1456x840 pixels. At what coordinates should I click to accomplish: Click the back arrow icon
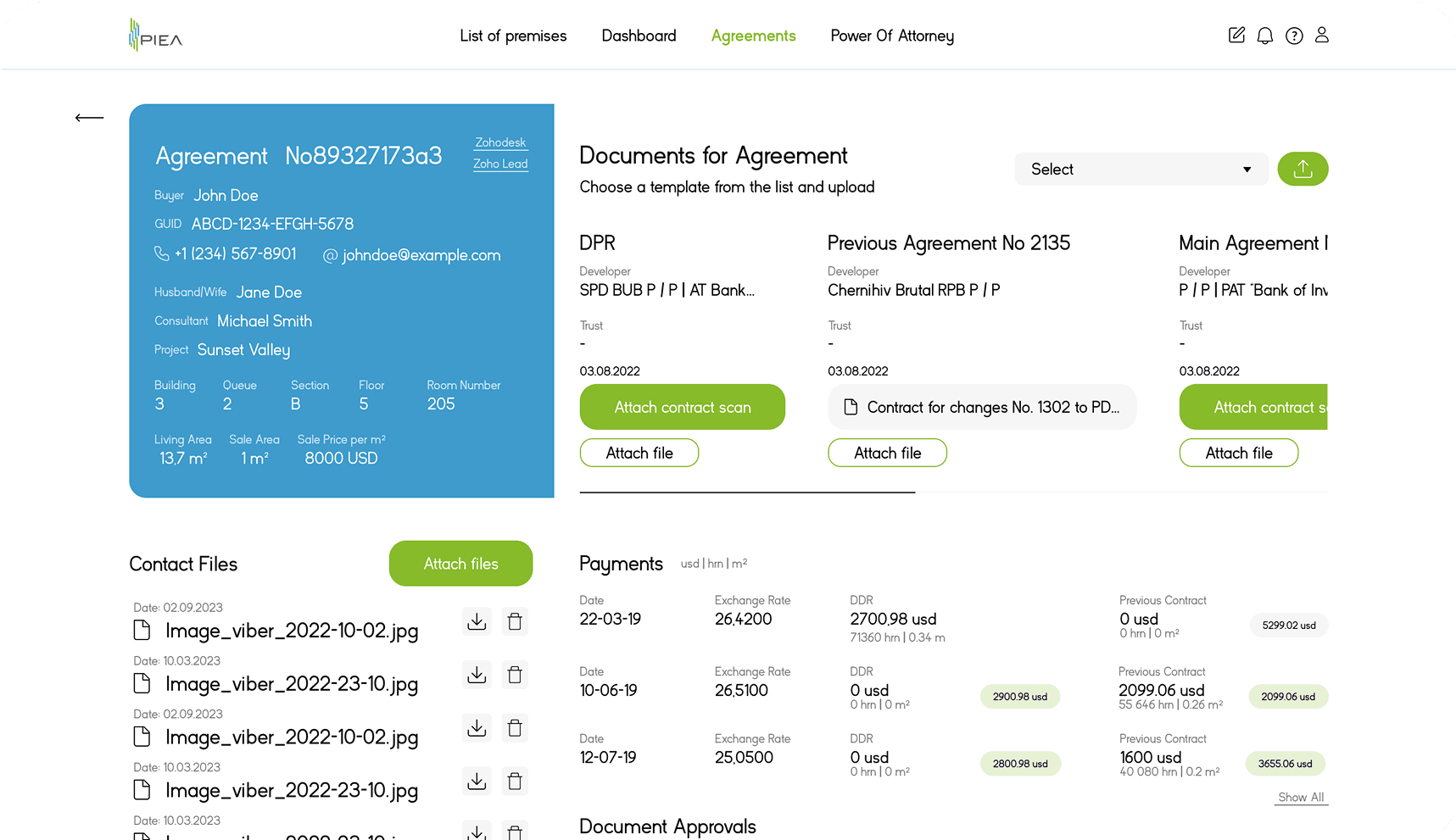coord(89,118)
